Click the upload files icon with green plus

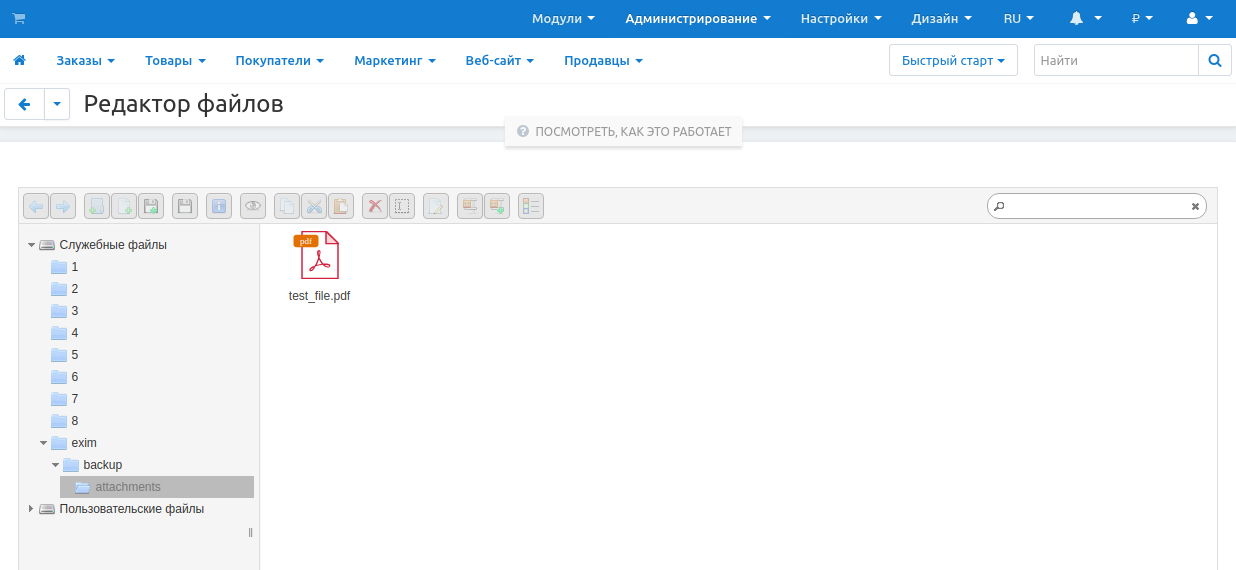[151, 206]
